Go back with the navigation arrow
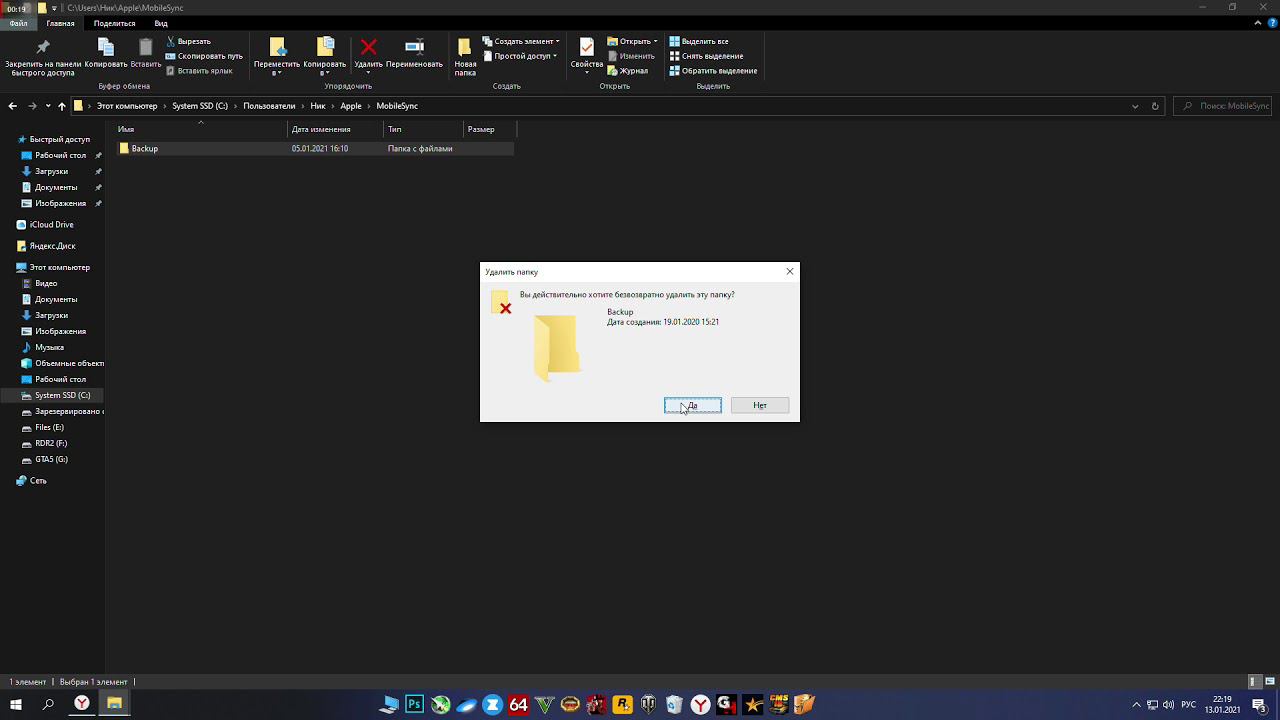 coord(12,106)
